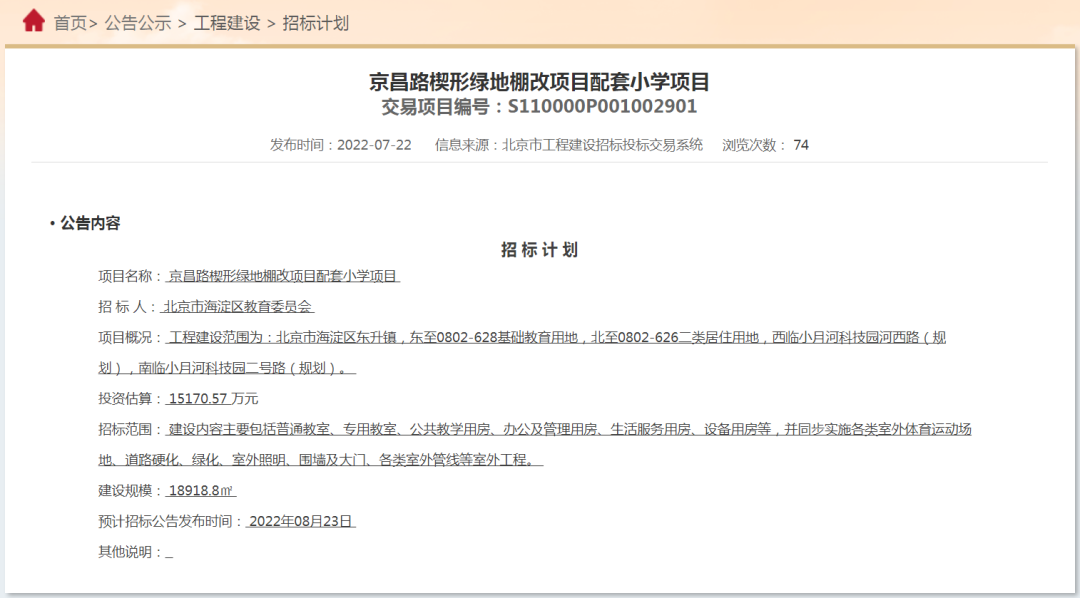The image size is (1080, 598).
Task: Select transaction number S110000P001002901
Action: (602, 107)
